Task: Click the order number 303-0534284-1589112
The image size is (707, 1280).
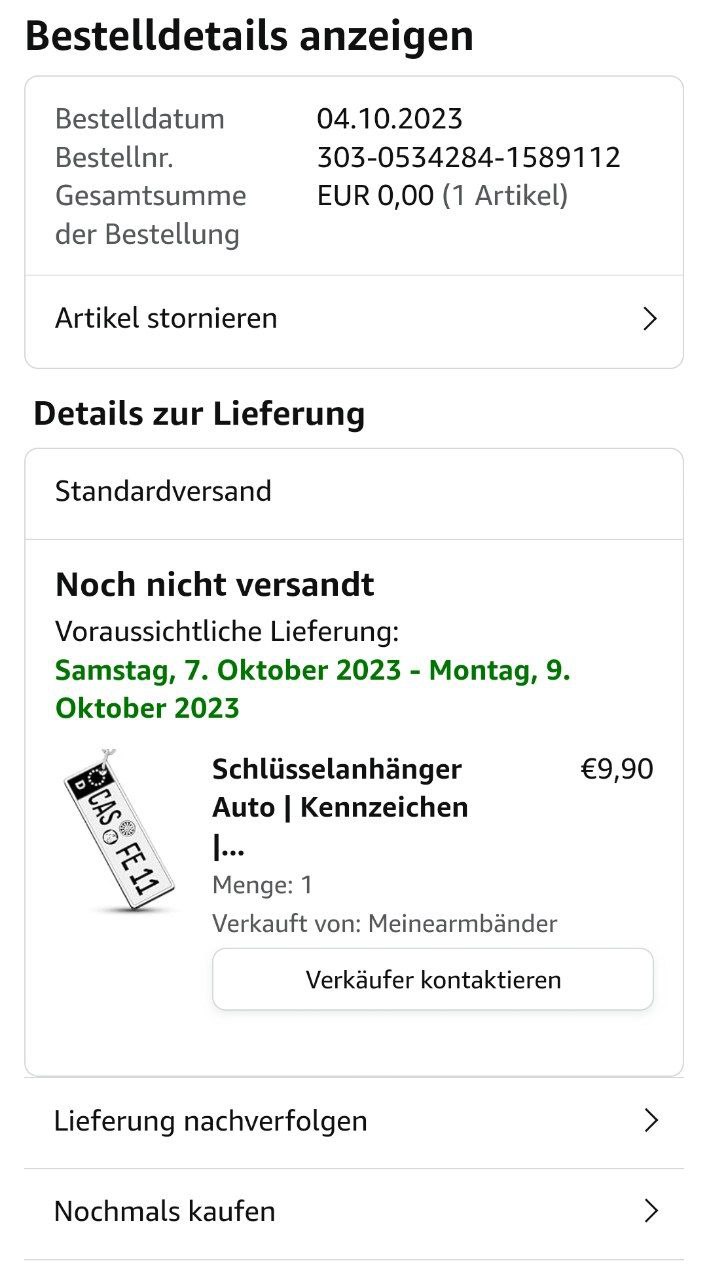Action: coord(468,157)
